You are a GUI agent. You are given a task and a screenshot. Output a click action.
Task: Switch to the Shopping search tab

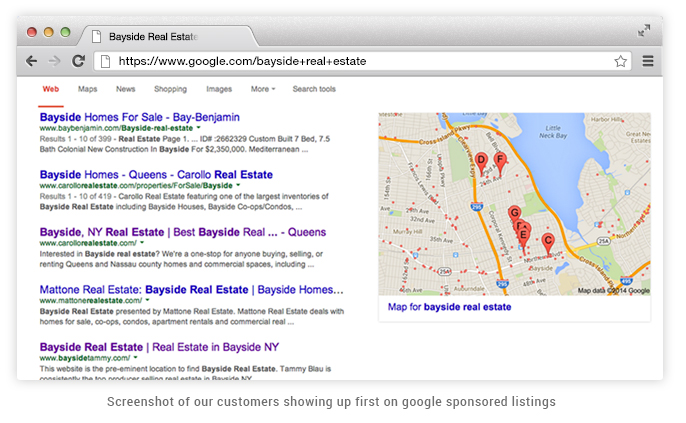tap(170, 89)
